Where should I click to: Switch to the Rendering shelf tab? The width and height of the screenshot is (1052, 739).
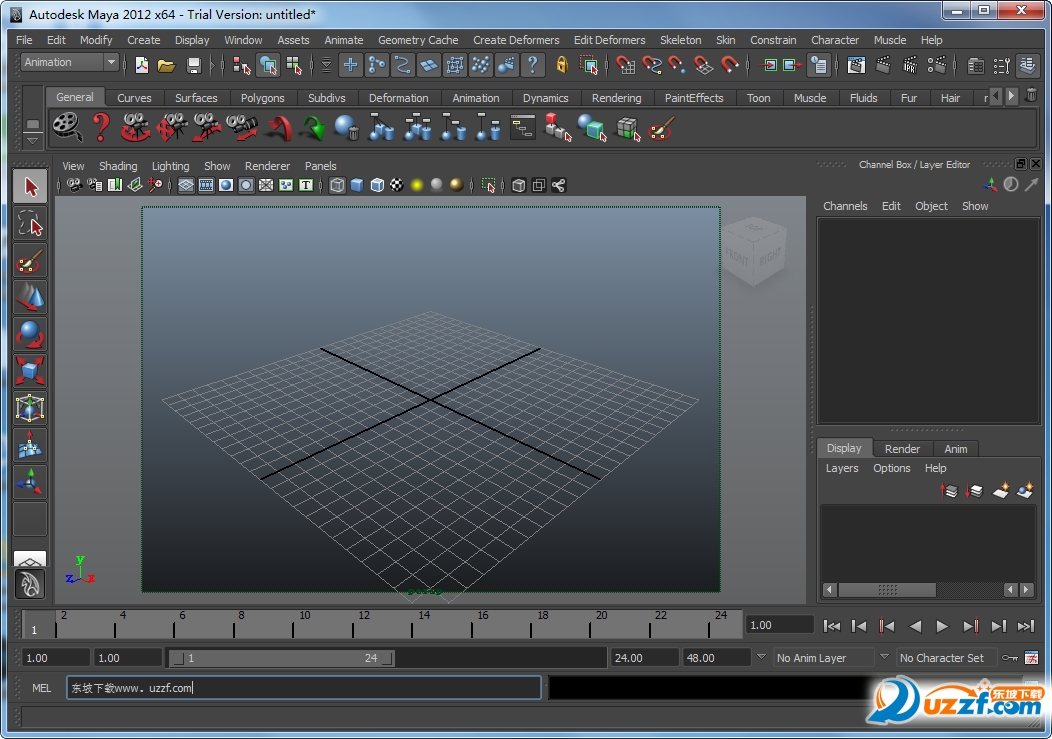(x=617, y=98)
